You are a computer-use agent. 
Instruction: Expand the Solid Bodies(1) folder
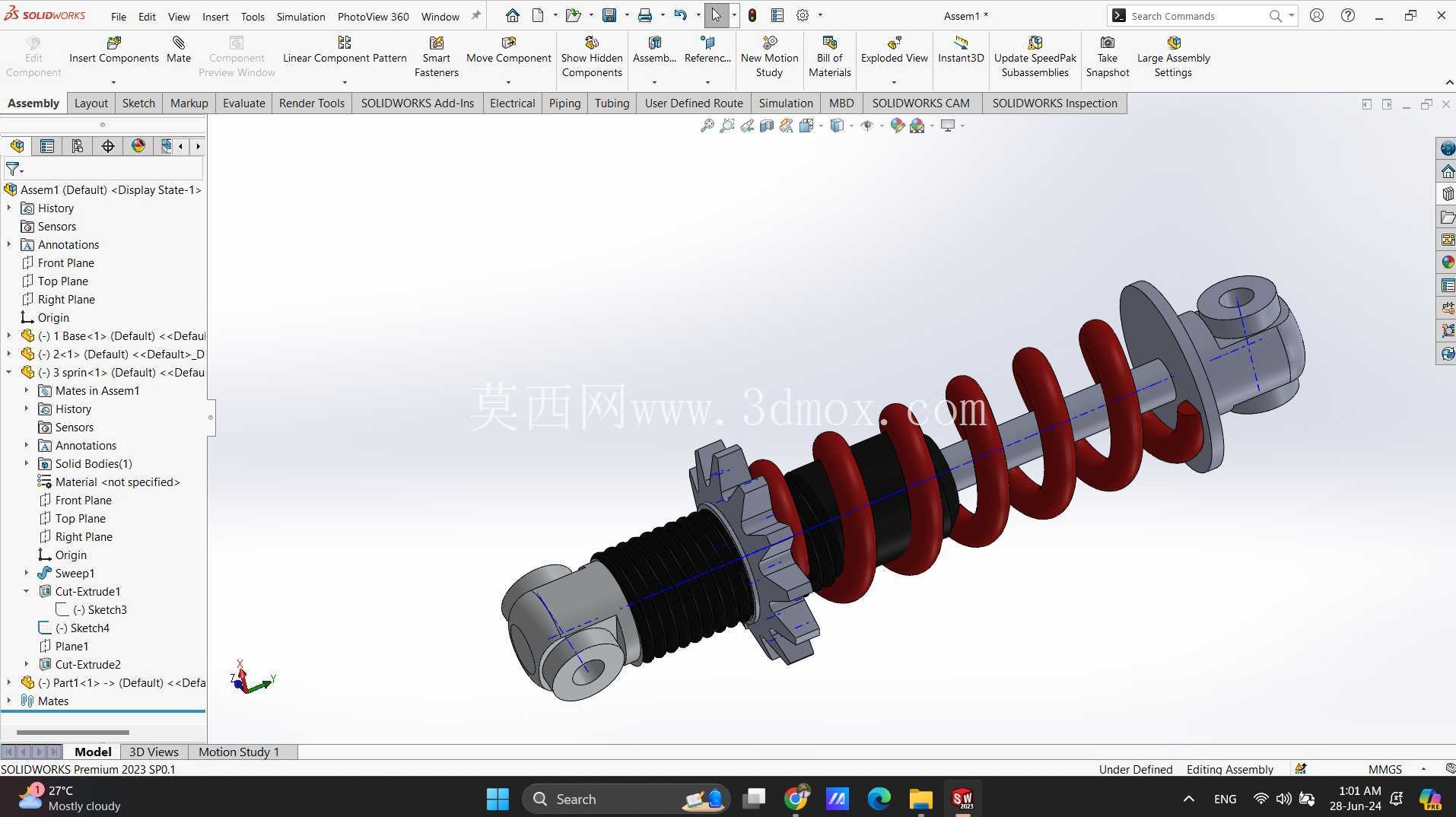(27, 463)
